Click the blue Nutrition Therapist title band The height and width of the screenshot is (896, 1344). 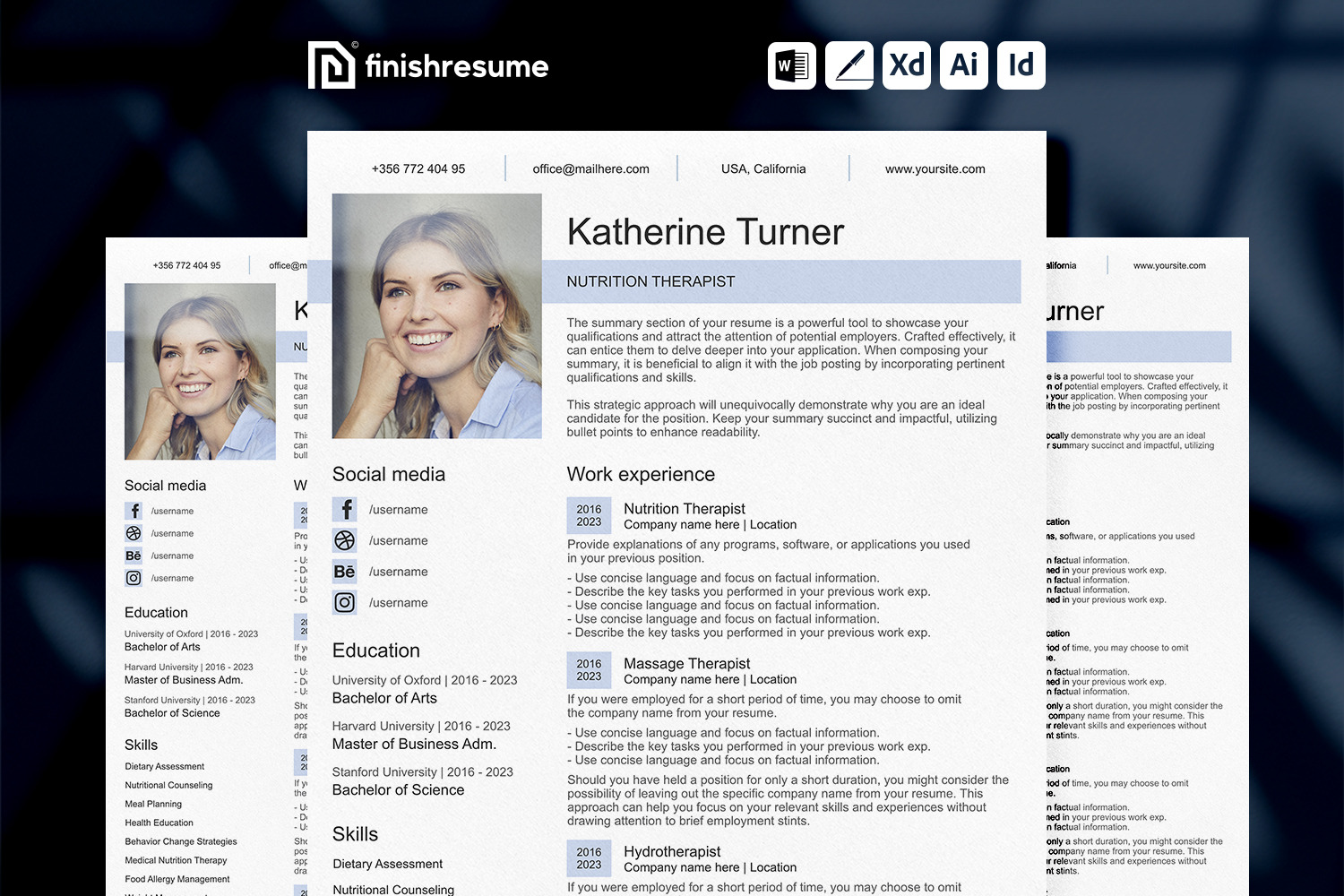[780, 281]
